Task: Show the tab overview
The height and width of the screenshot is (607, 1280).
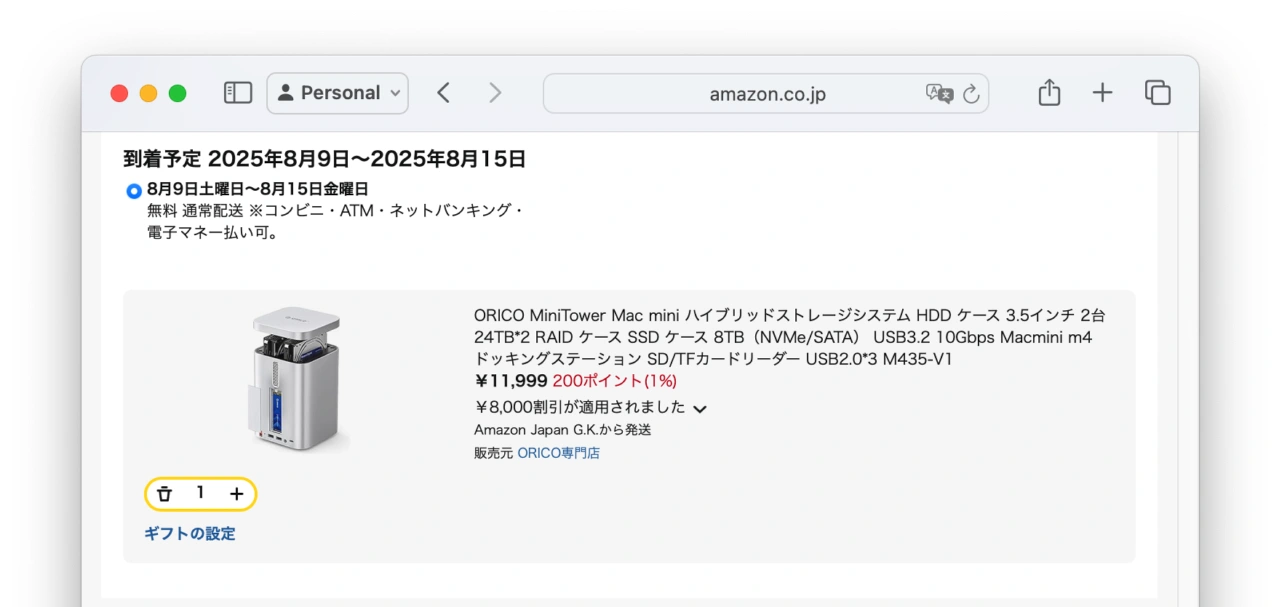Action: (x=1156, y=92)
